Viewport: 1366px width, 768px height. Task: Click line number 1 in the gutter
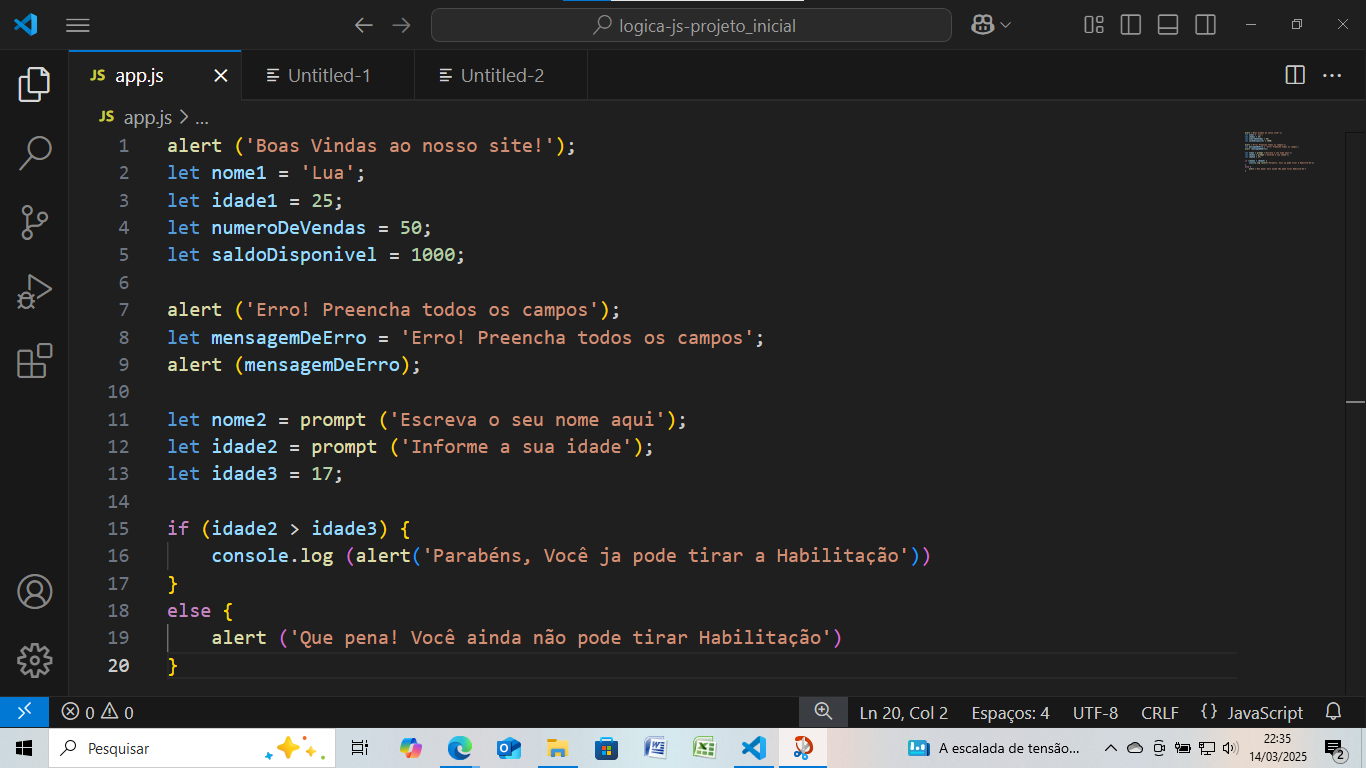[x=124, y=146]
